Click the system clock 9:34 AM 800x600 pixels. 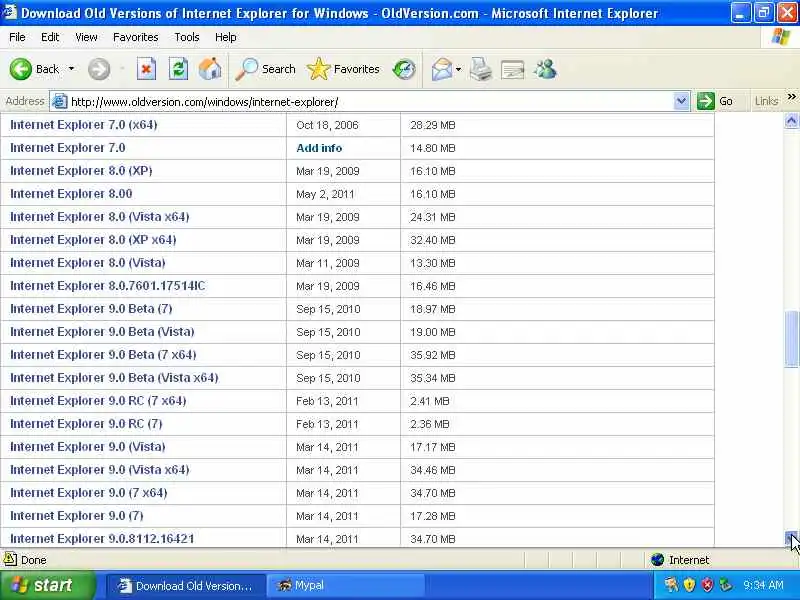pyautogui.click(x=763, y=585)
